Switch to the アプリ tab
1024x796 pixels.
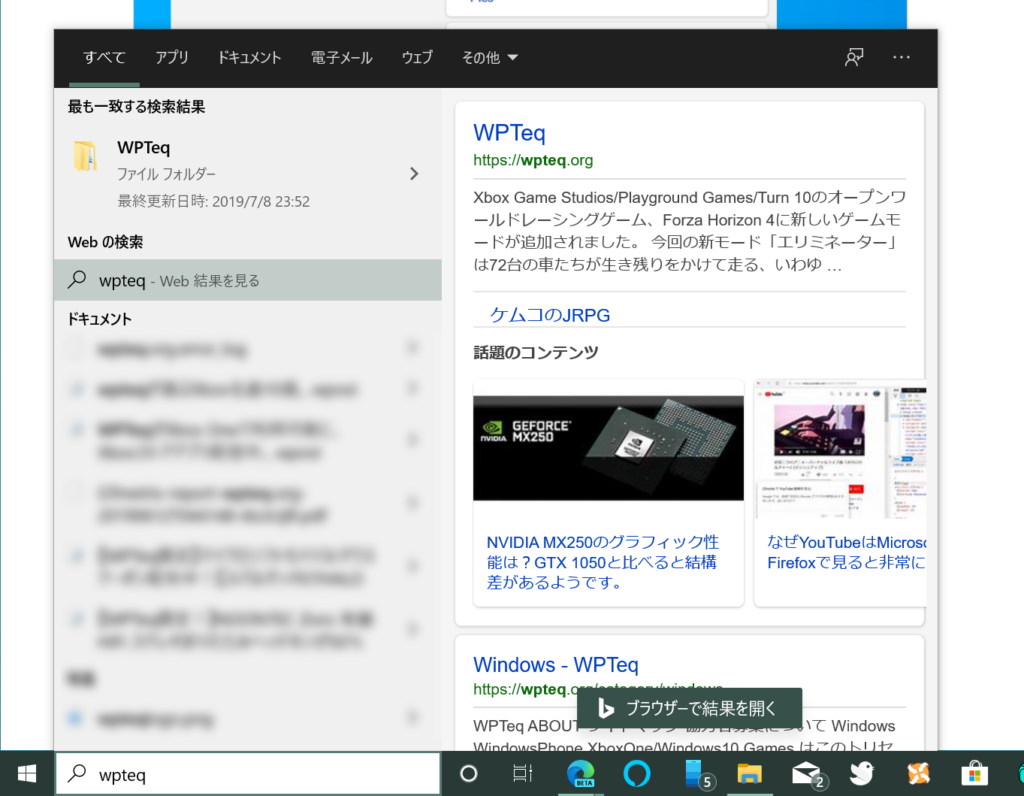pos(171,58)
